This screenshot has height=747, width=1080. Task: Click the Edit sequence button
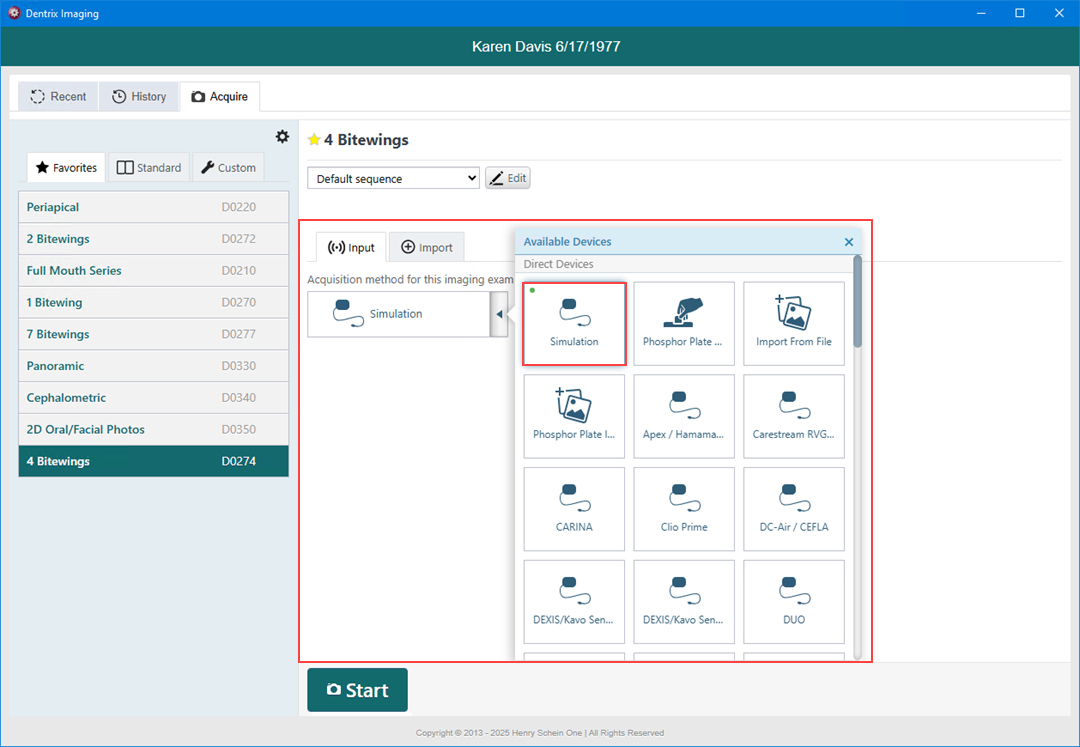click(x=507, y=178)
